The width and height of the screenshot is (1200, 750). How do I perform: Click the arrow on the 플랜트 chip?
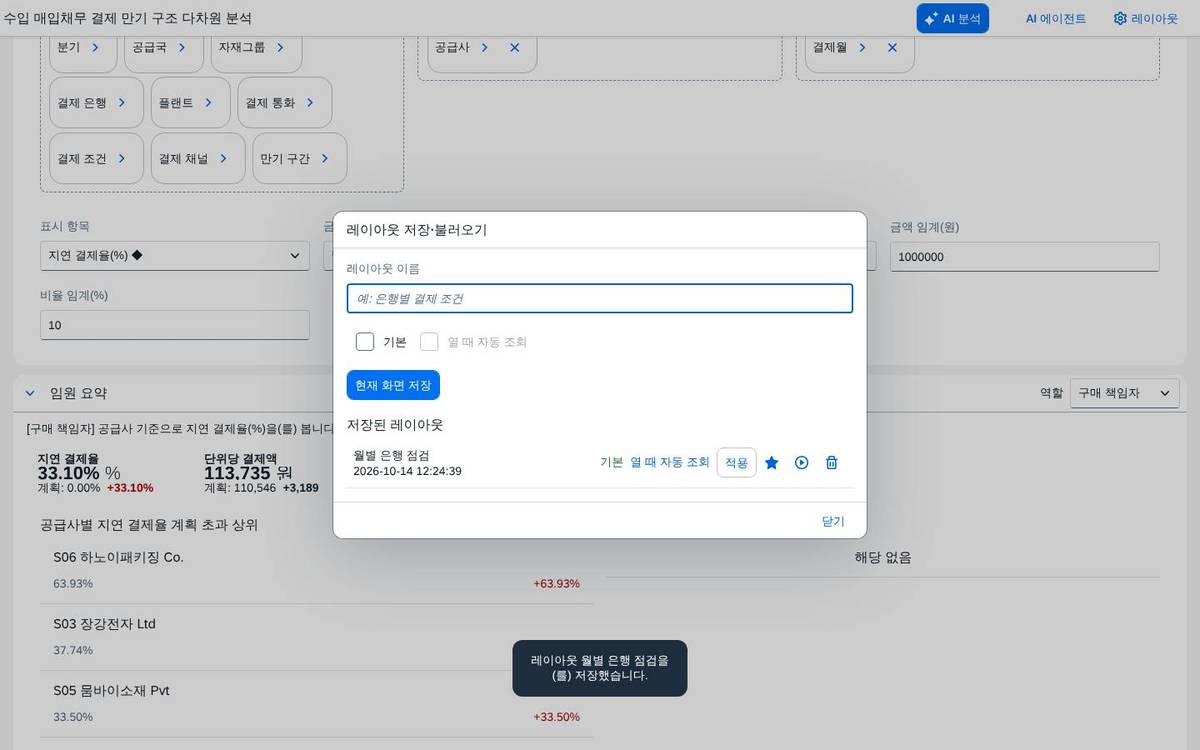pos(208,102)
